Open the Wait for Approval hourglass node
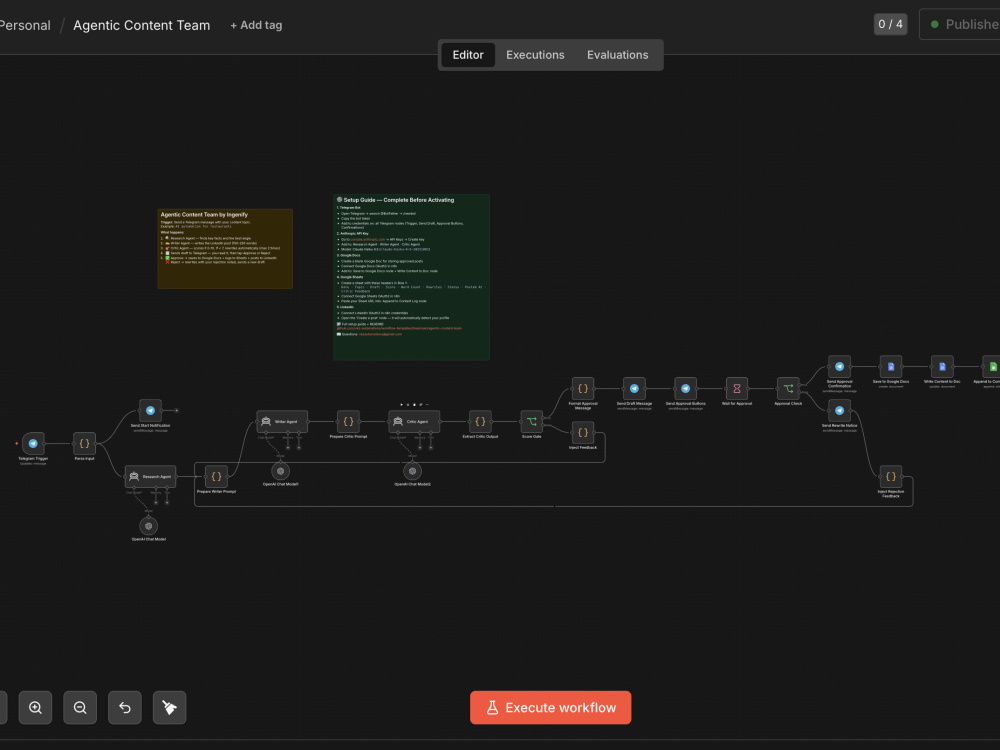Image resolution: width=1000 pixels, height=750 pixels. 737,388
